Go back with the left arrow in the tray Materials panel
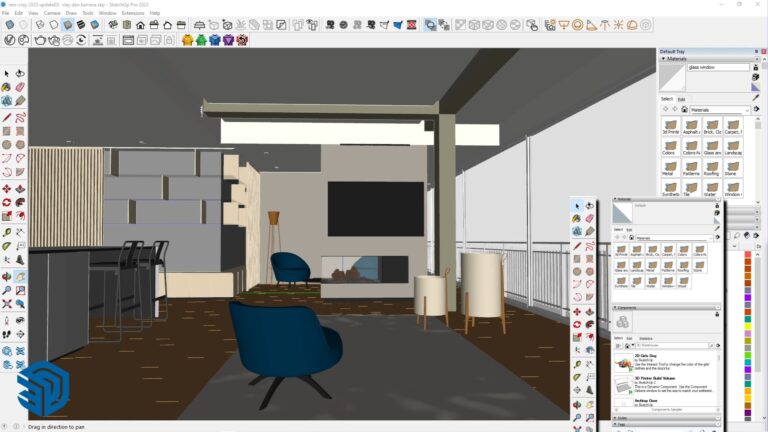768x432 pixels. click(x=665, y=109)
